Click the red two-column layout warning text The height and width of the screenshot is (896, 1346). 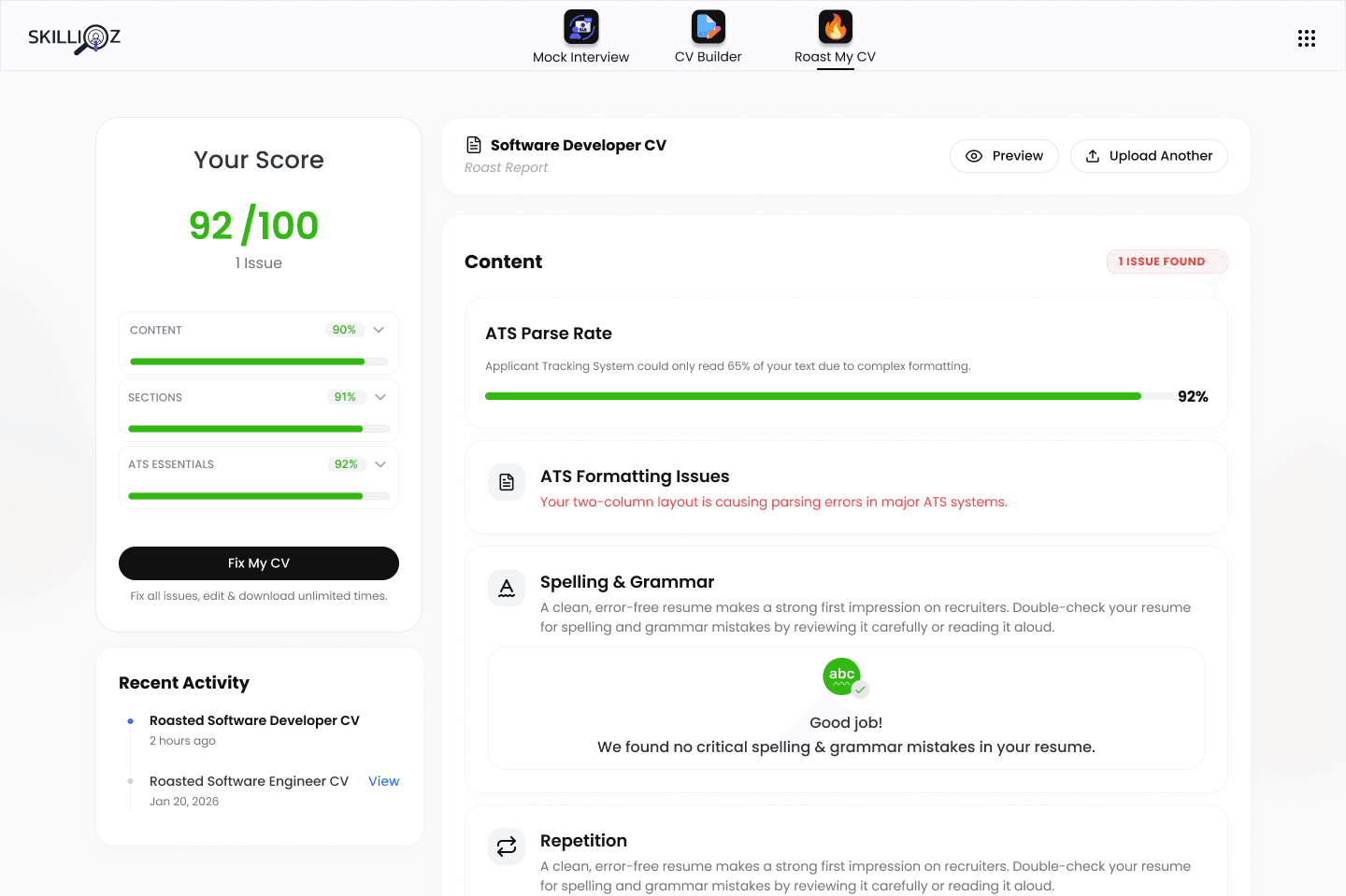(x=774, y=502)
